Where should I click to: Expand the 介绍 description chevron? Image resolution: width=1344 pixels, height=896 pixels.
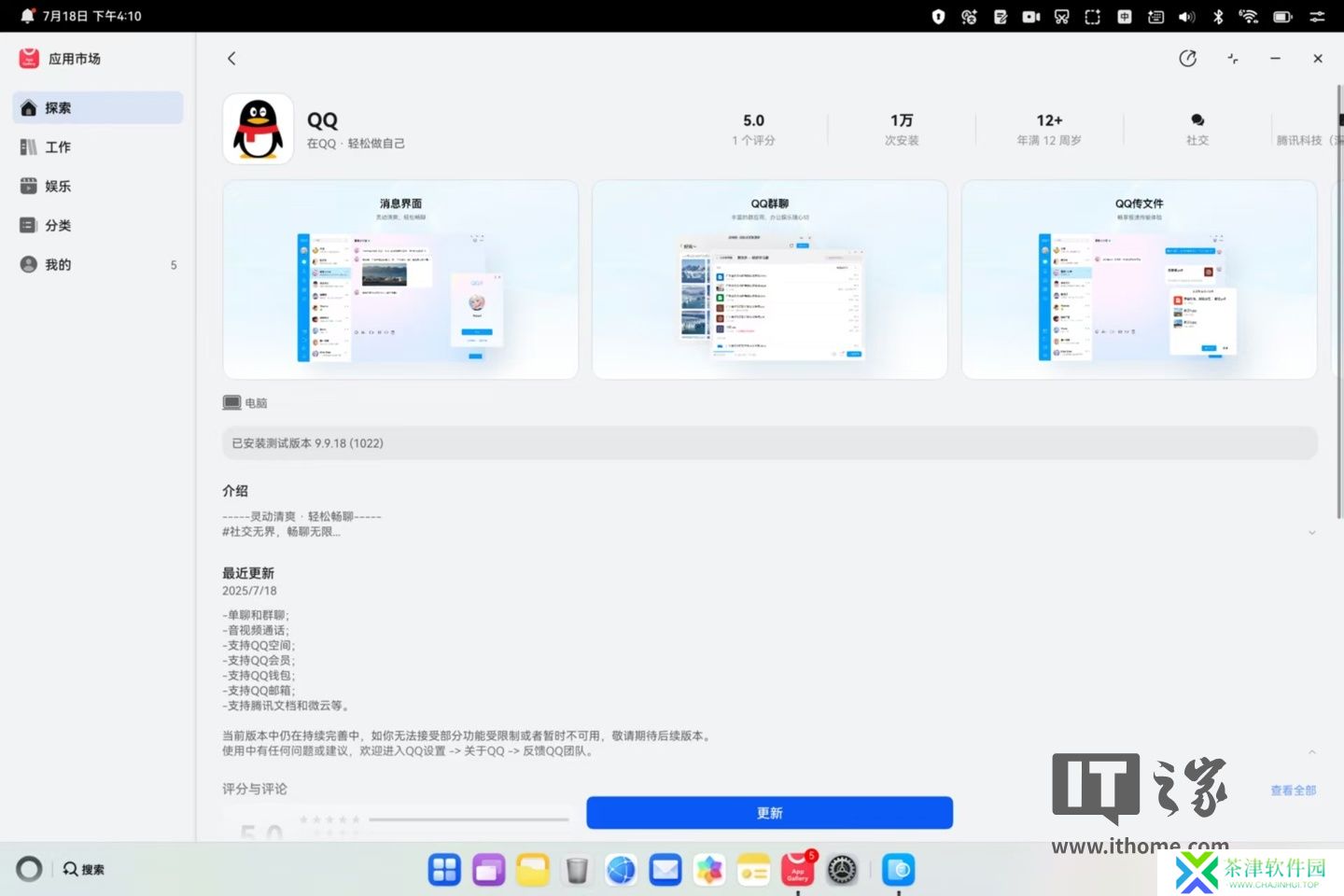(x=1311, y=532)
